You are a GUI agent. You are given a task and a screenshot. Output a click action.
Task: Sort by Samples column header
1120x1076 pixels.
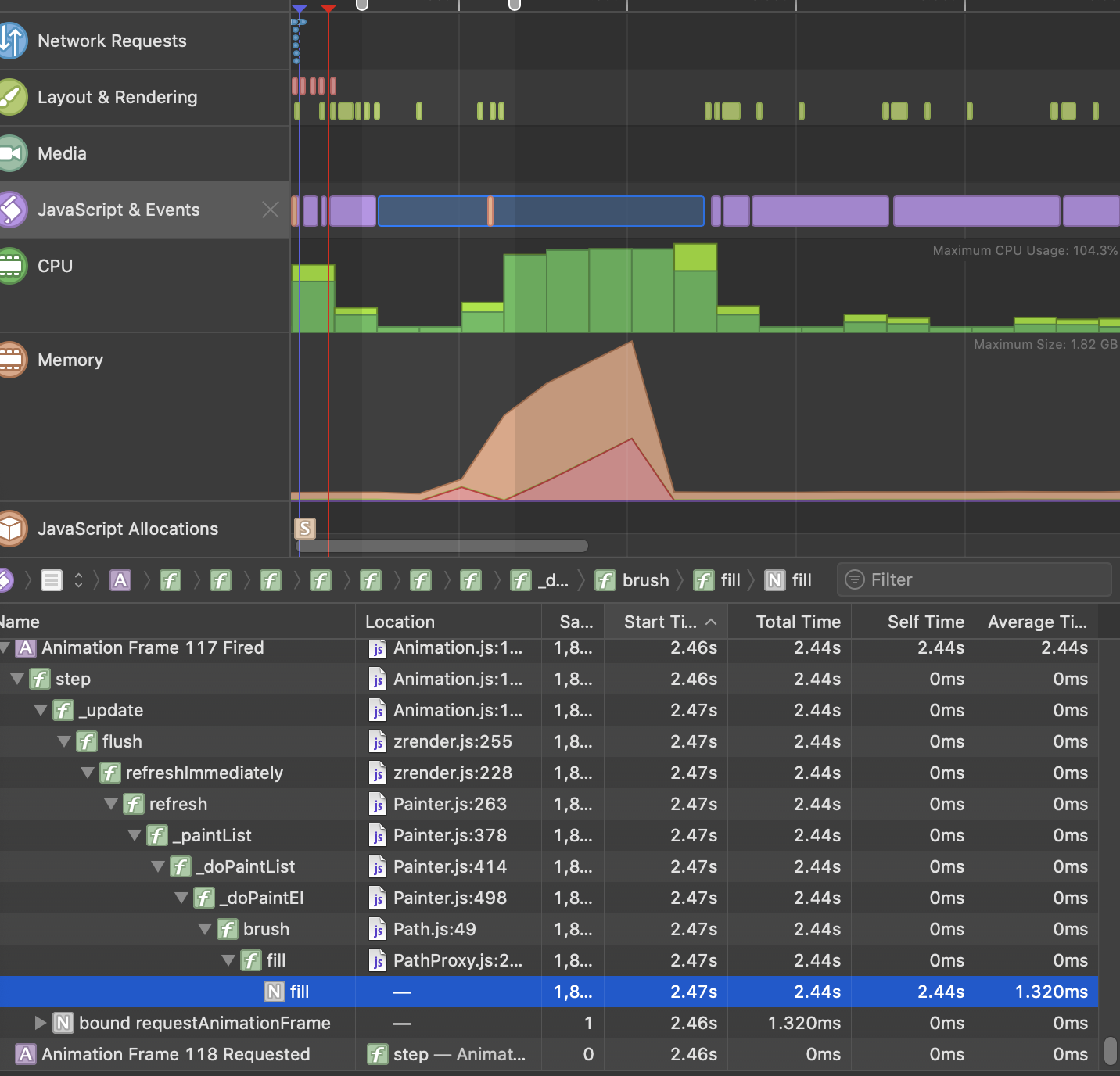573,622
